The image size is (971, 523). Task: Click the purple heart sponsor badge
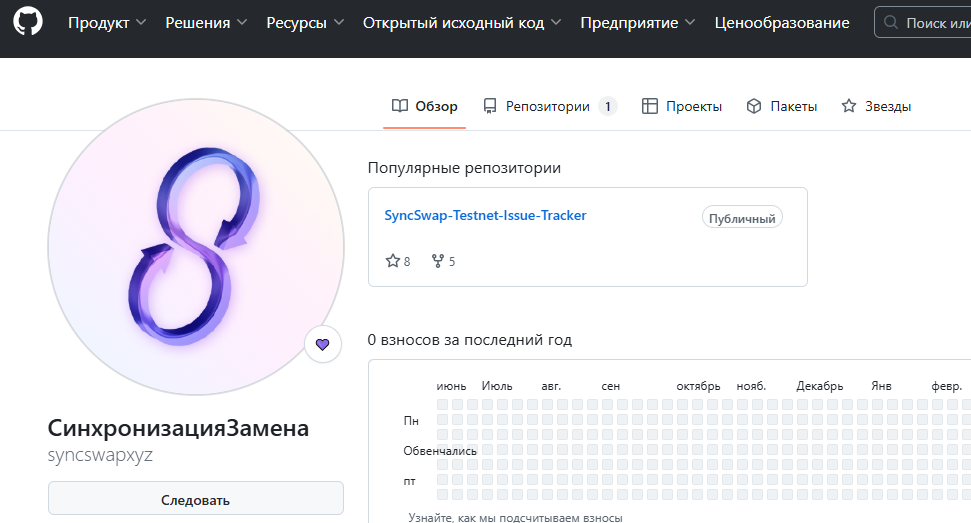point(323,344)
